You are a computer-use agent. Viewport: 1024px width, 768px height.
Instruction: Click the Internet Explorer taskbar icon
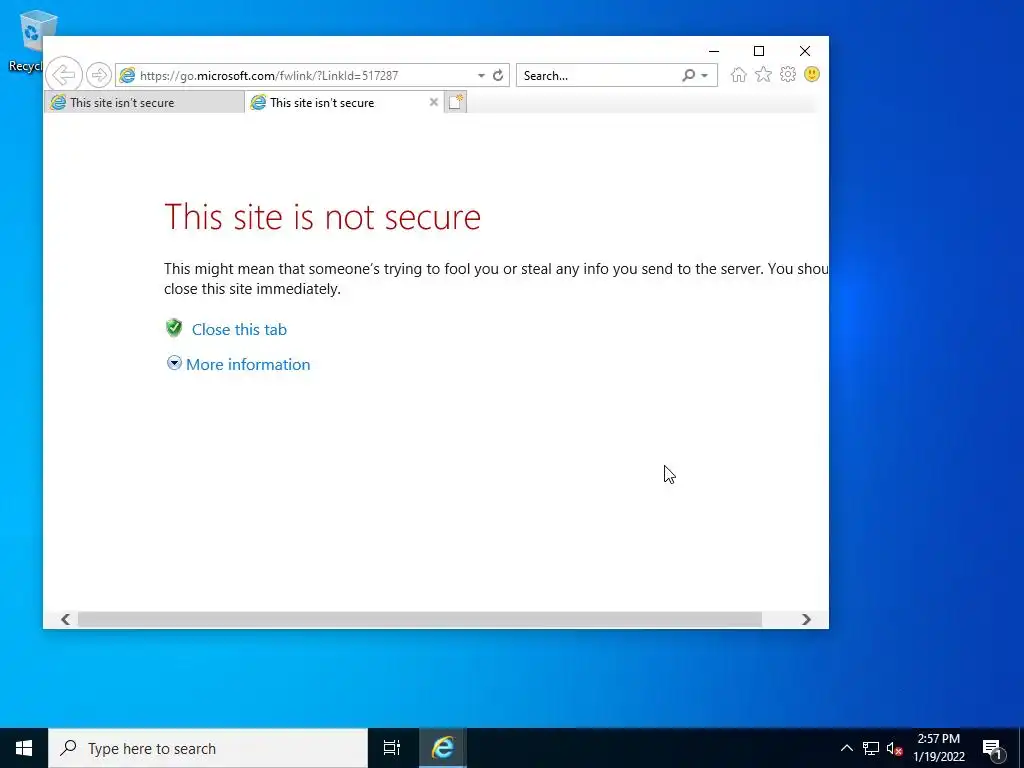[443, 748]
